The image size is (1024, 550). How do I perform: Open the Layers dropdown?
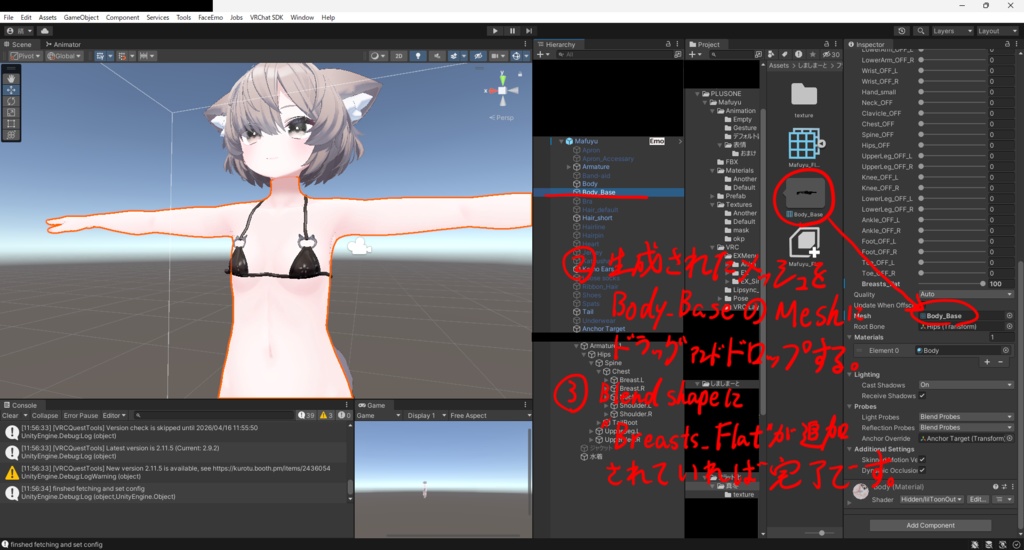click(953, 31)
